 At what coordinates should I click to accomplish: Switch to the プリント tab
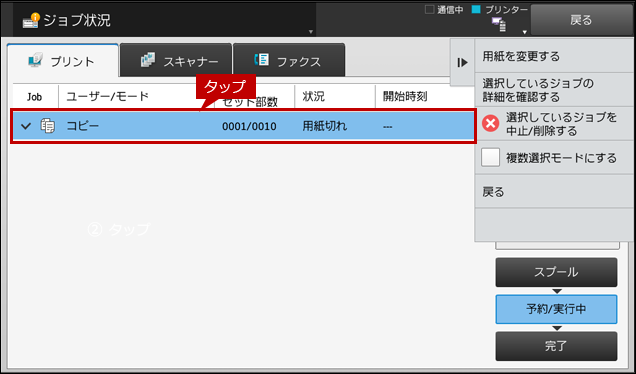(x=62, y=60)
